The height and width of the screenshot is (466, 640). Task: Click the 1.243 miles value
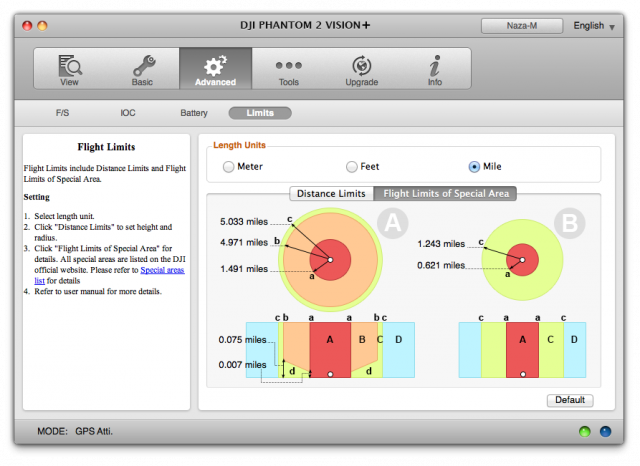(441, 244)
